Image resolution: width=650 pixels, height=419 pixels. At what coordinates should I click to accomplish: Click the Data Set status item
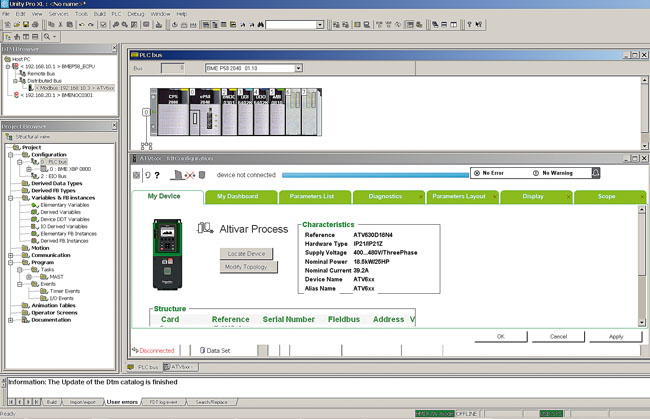(x=215, y=351)
